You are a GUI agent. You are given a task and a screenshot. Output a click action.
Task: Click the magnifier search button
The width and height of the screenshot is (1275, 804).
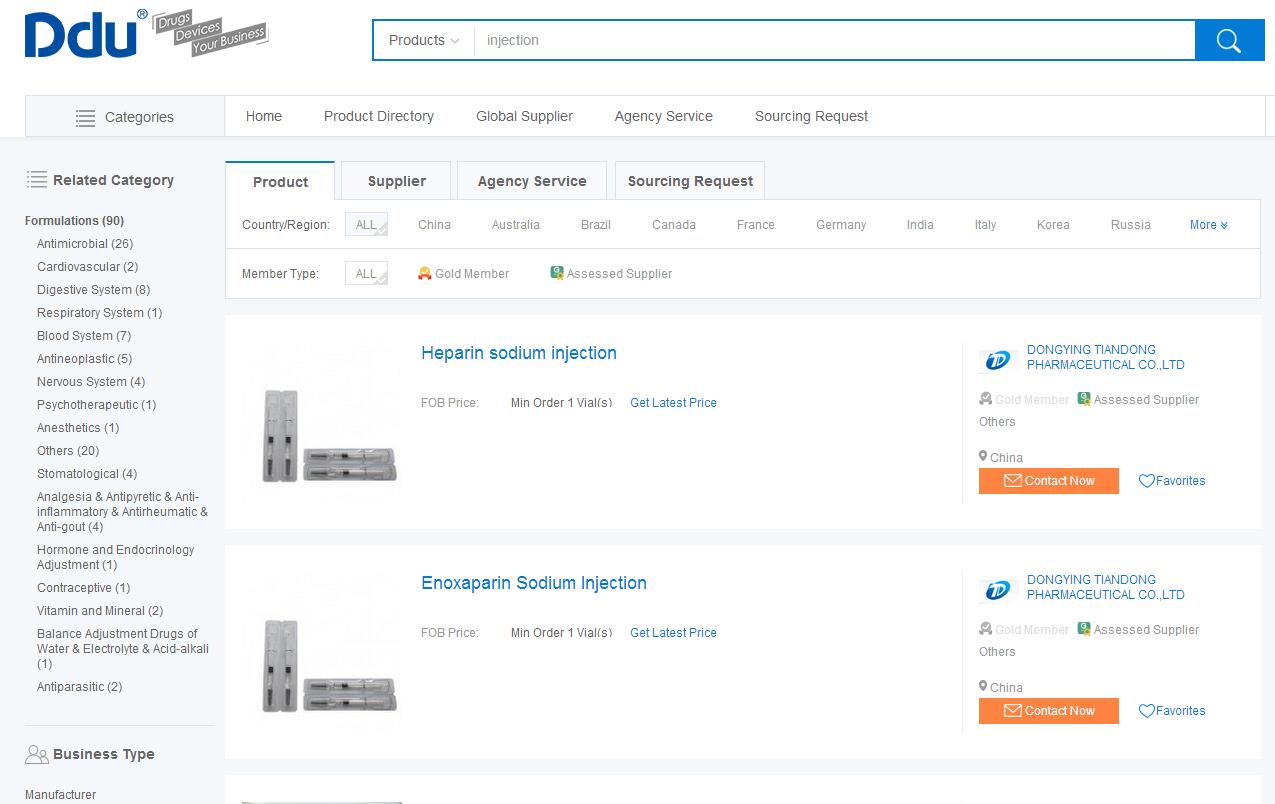click(x=1229, y=41)
